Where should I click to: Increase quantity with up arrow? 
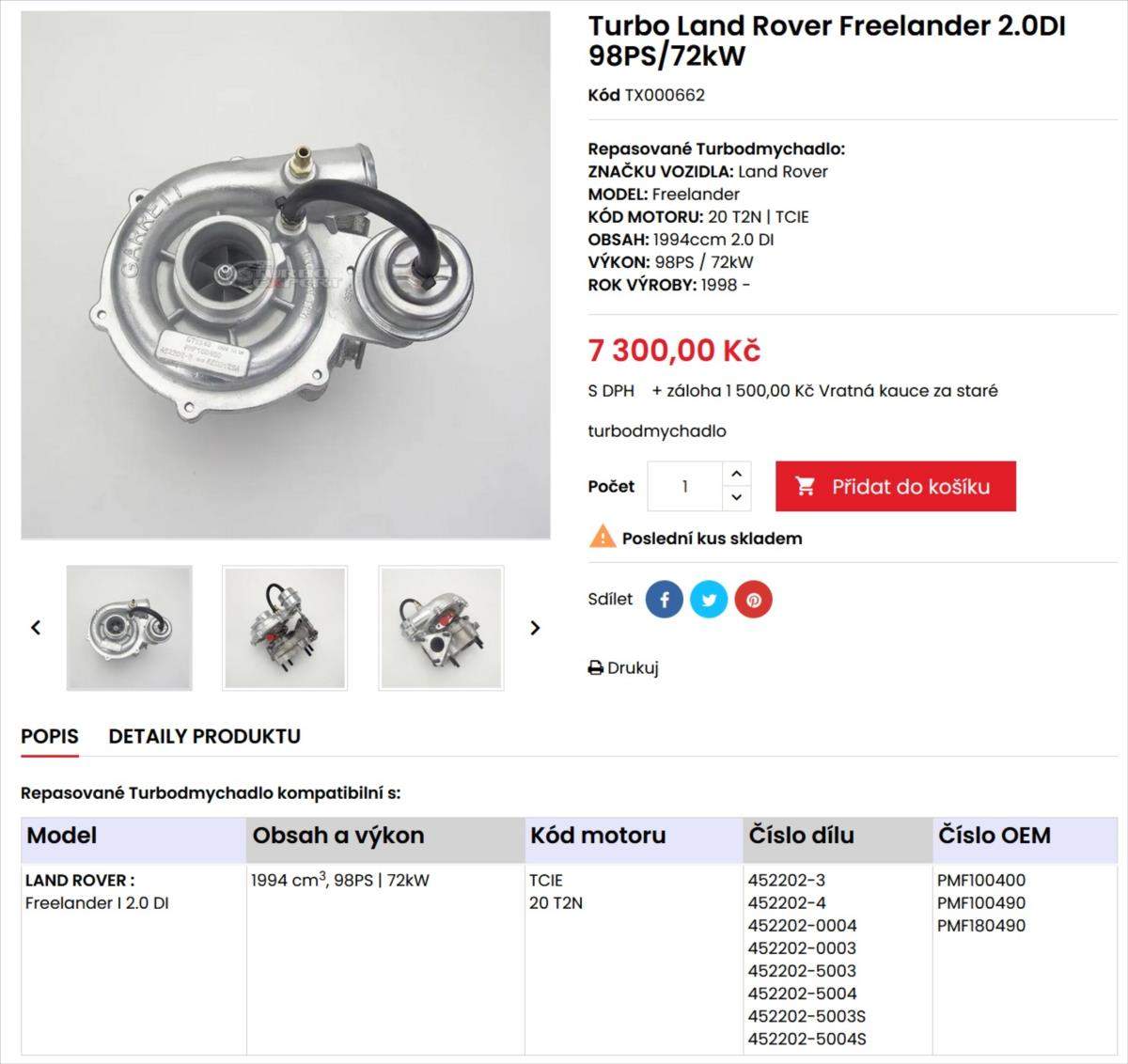pyautogui.click(x=736, y=474)
